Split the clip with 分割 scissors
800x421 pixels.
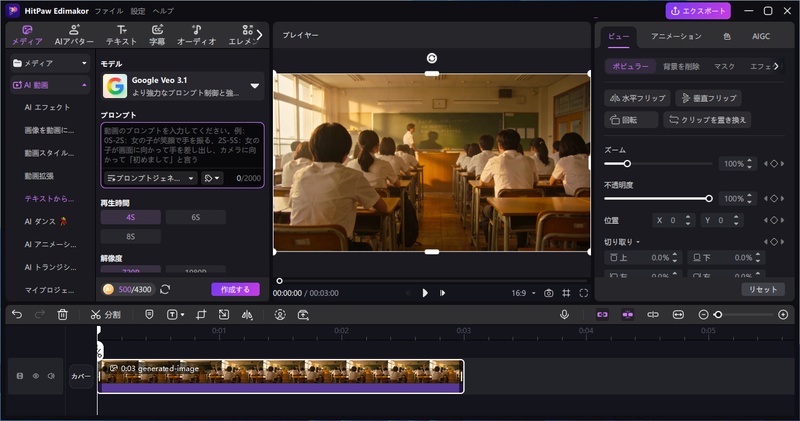point(106,315)
